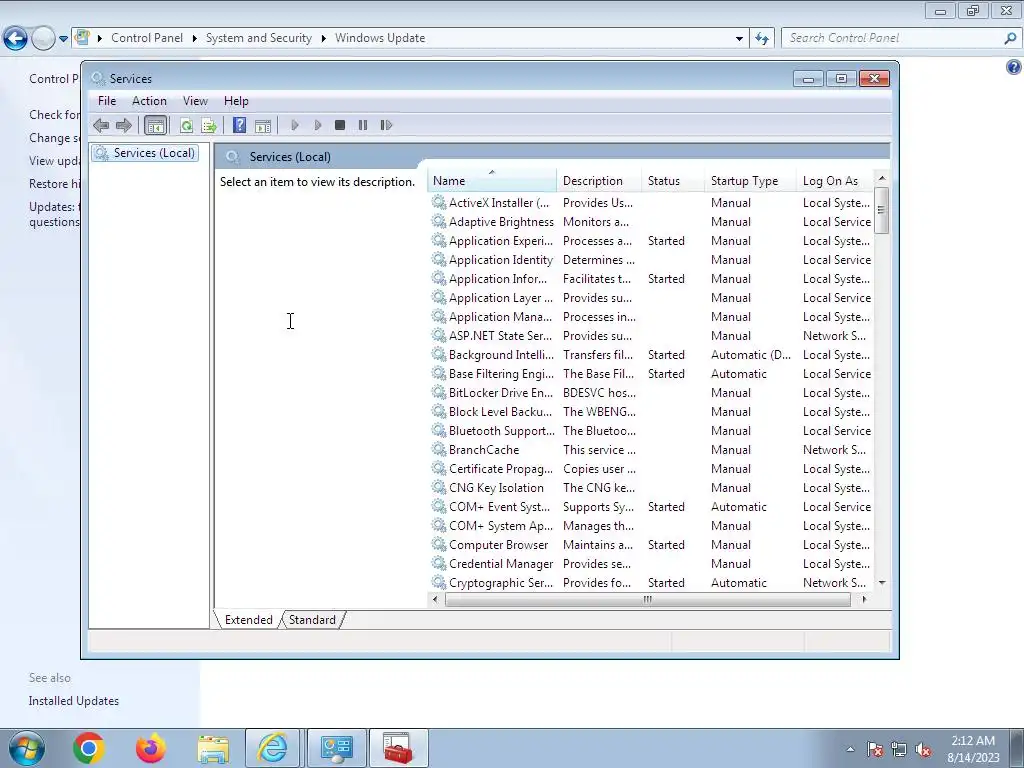
Task: Select the BitLocker Drive Encryption service
Action: point(651,392)
